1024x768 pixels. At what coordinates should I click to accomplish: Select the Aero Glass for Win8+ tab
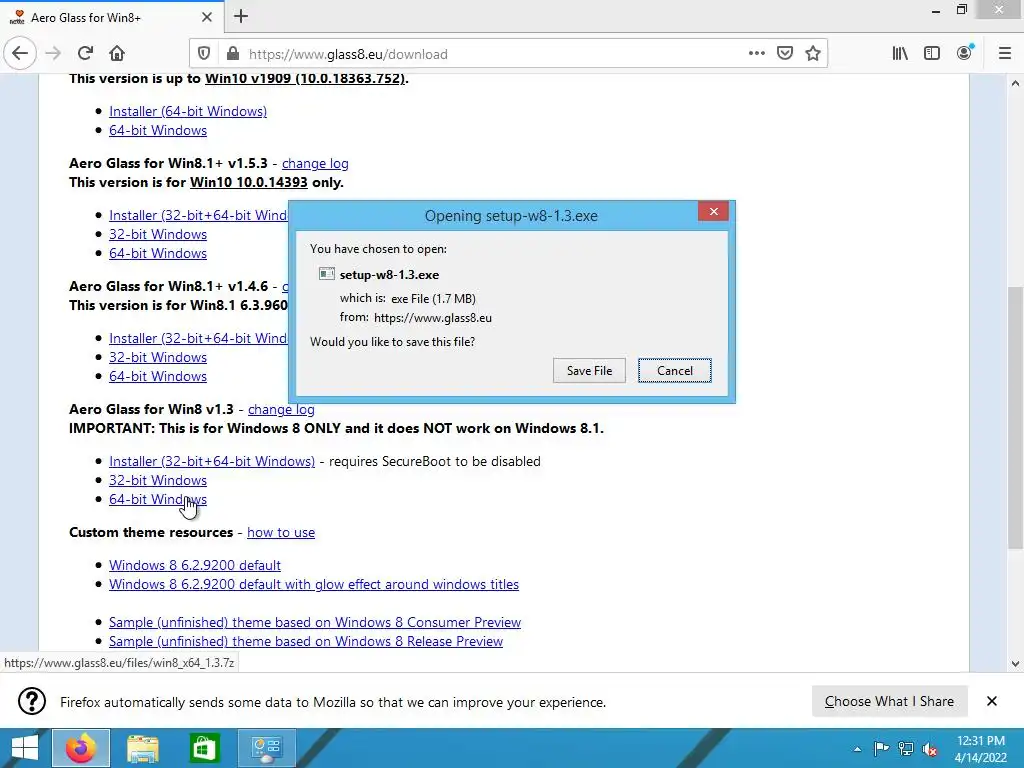coord(112,17)
